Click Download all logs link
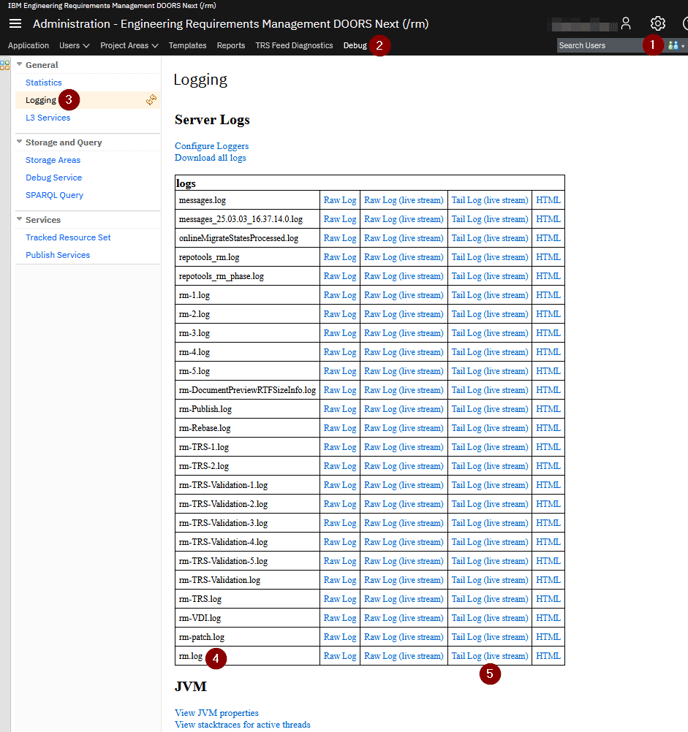The height and width of the screenshot is (732, 688). (210, 158)
